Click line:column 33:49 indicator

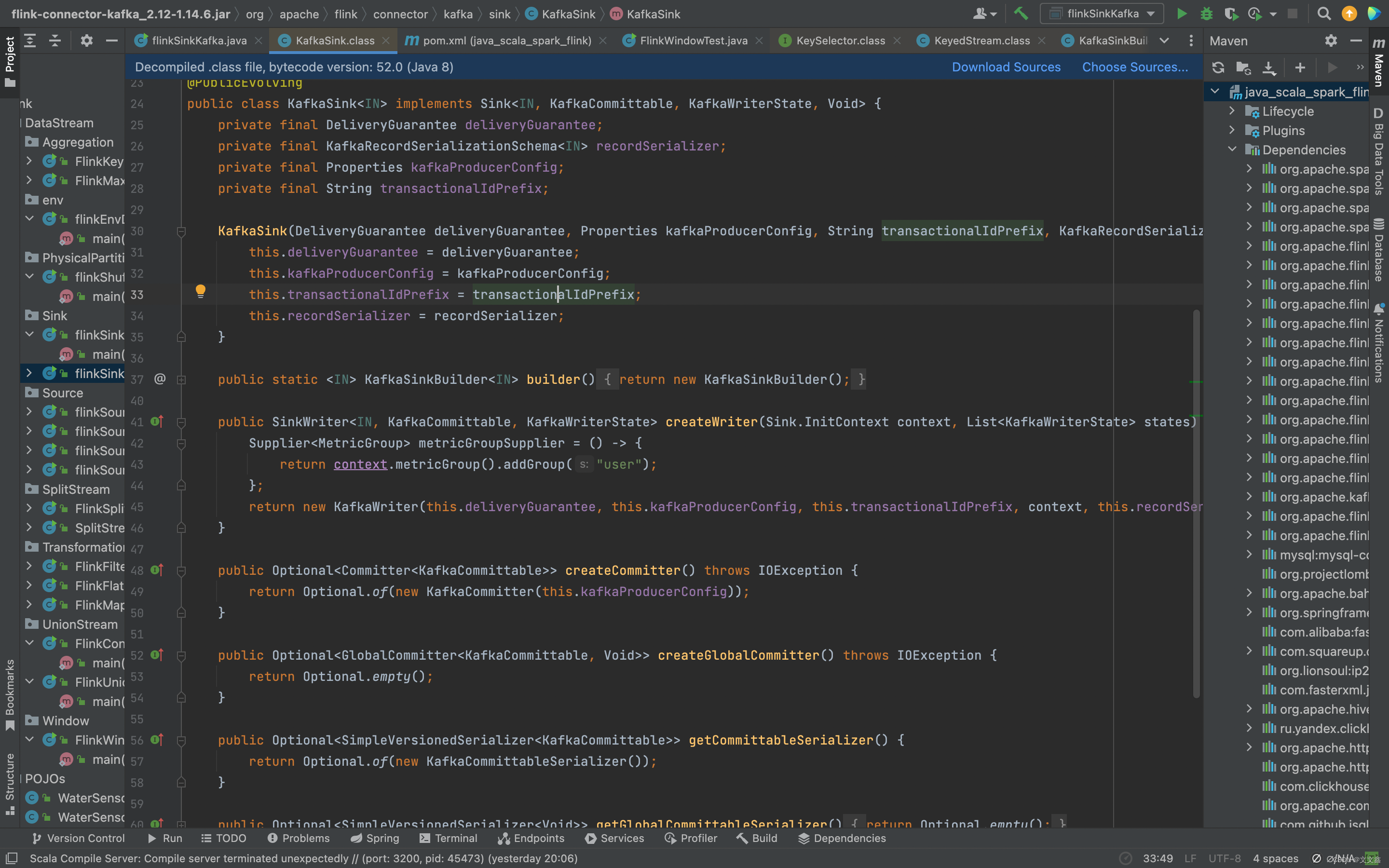[1157, 858]
